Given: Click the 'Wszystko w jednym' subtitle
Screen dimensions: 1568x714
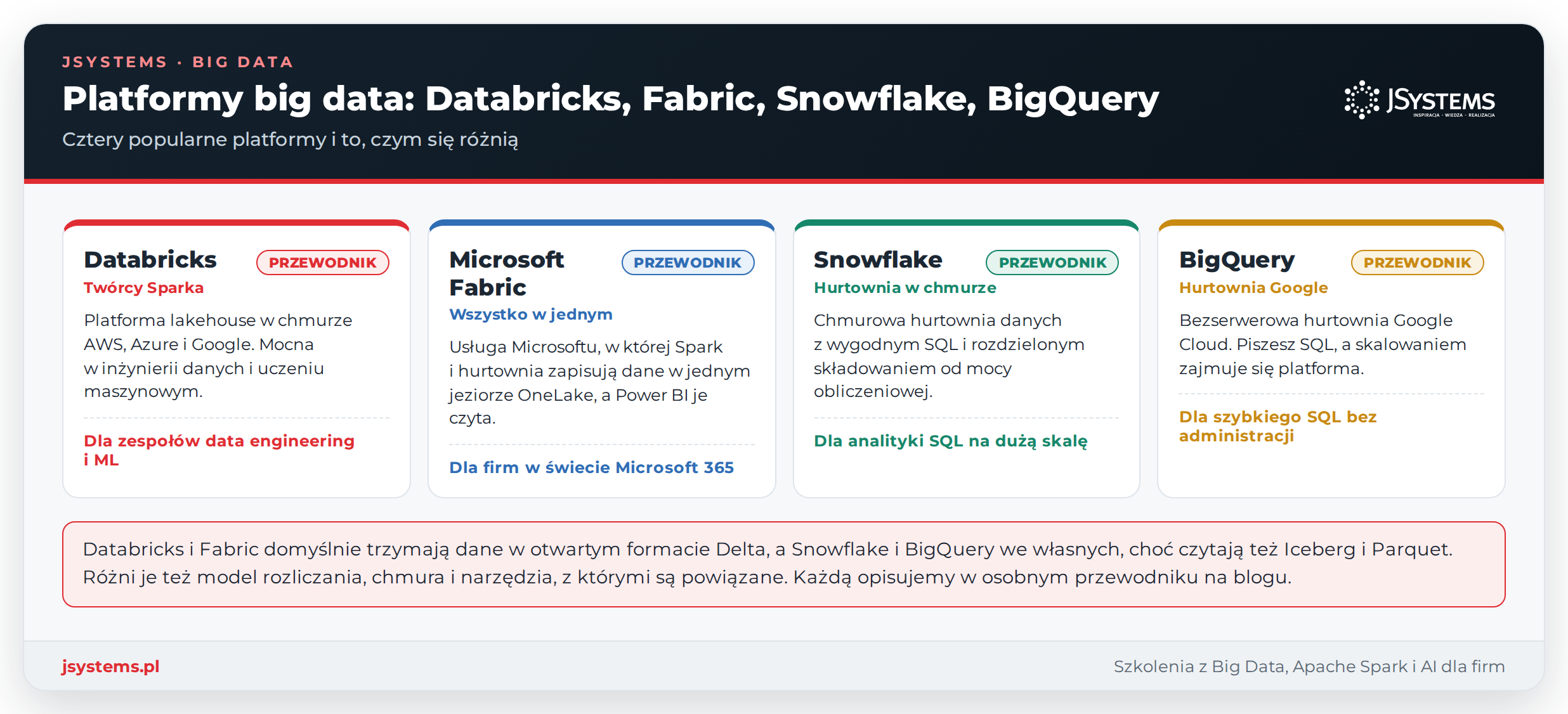Looking at the screenshot, I should (x=531, y=315).
